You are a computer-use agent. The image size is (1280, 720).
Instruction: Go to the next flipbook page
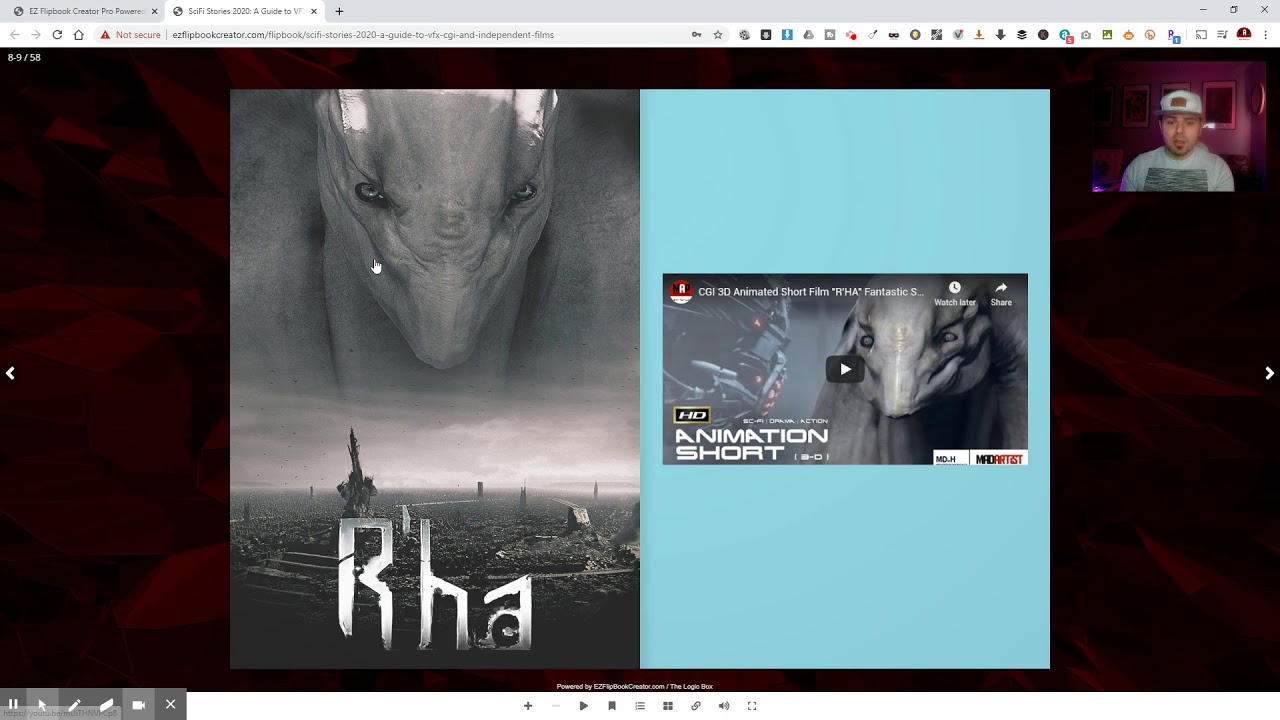click(1269, 373)
